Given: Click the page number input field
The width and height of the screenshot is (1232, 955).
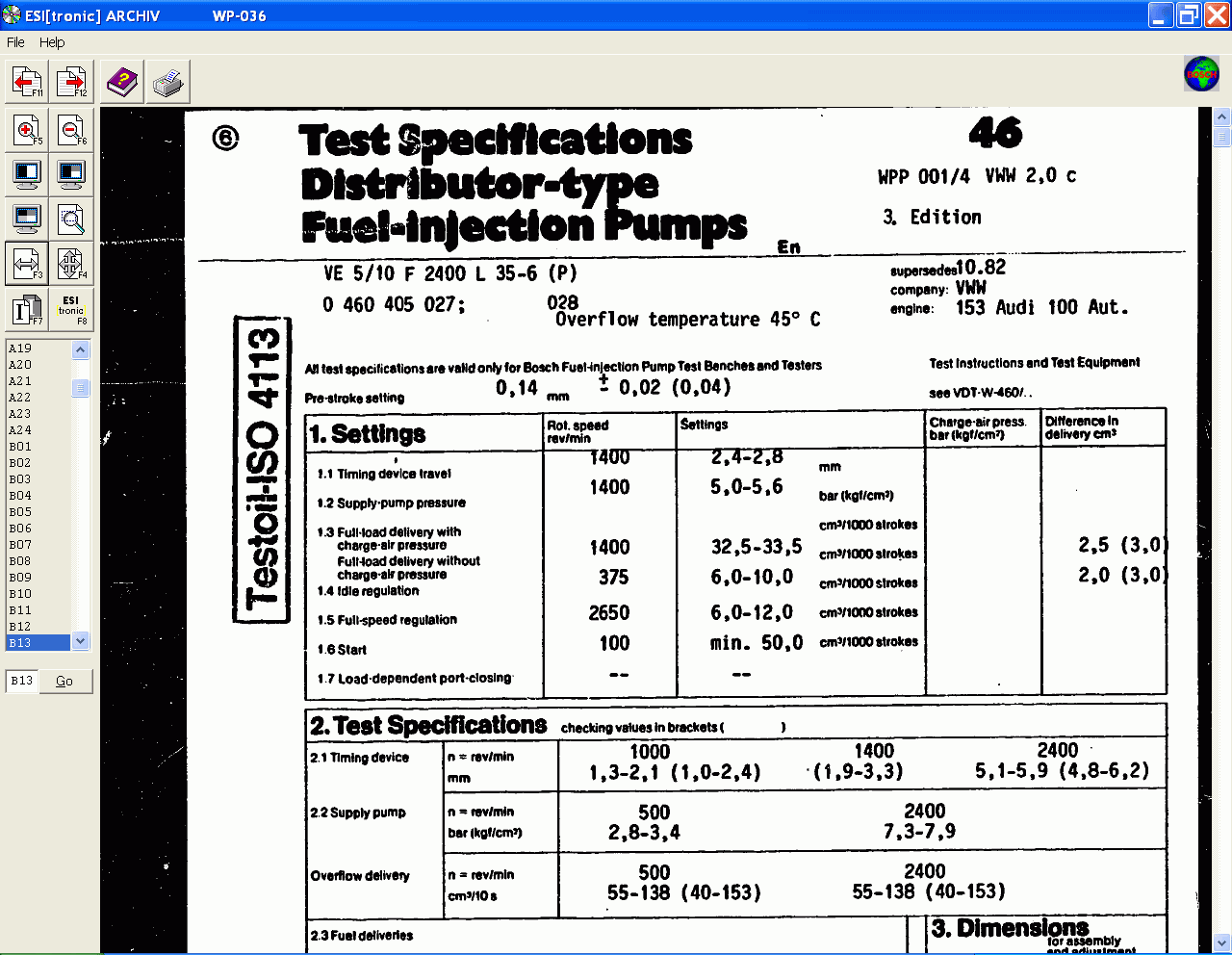Looking at the screenshot, I should [21, 681].
